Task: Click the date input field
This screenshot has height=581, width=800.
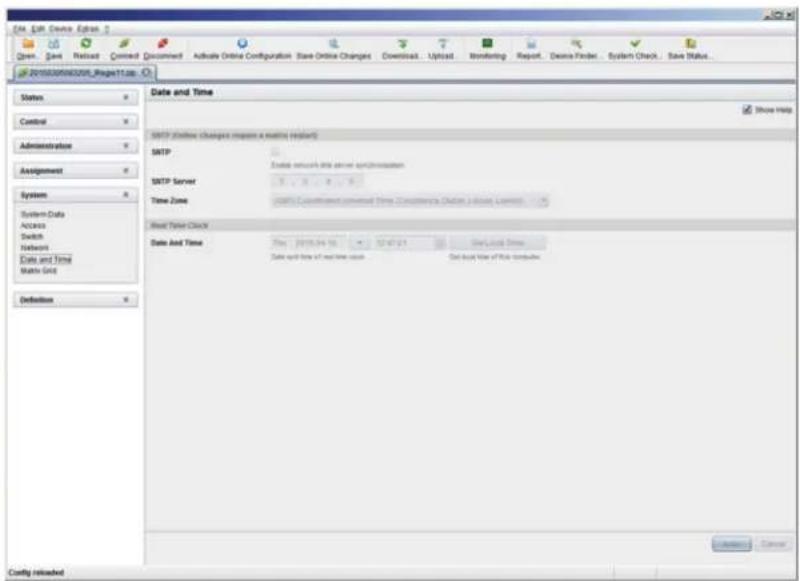Action: [309, 243]
